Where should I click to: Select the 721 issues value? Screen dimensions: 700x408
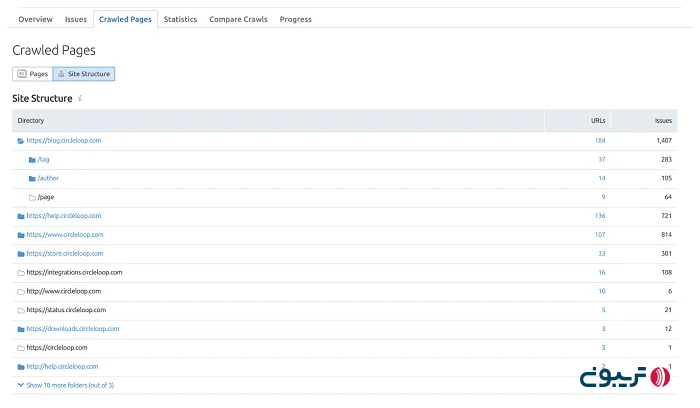pos(666,216)
